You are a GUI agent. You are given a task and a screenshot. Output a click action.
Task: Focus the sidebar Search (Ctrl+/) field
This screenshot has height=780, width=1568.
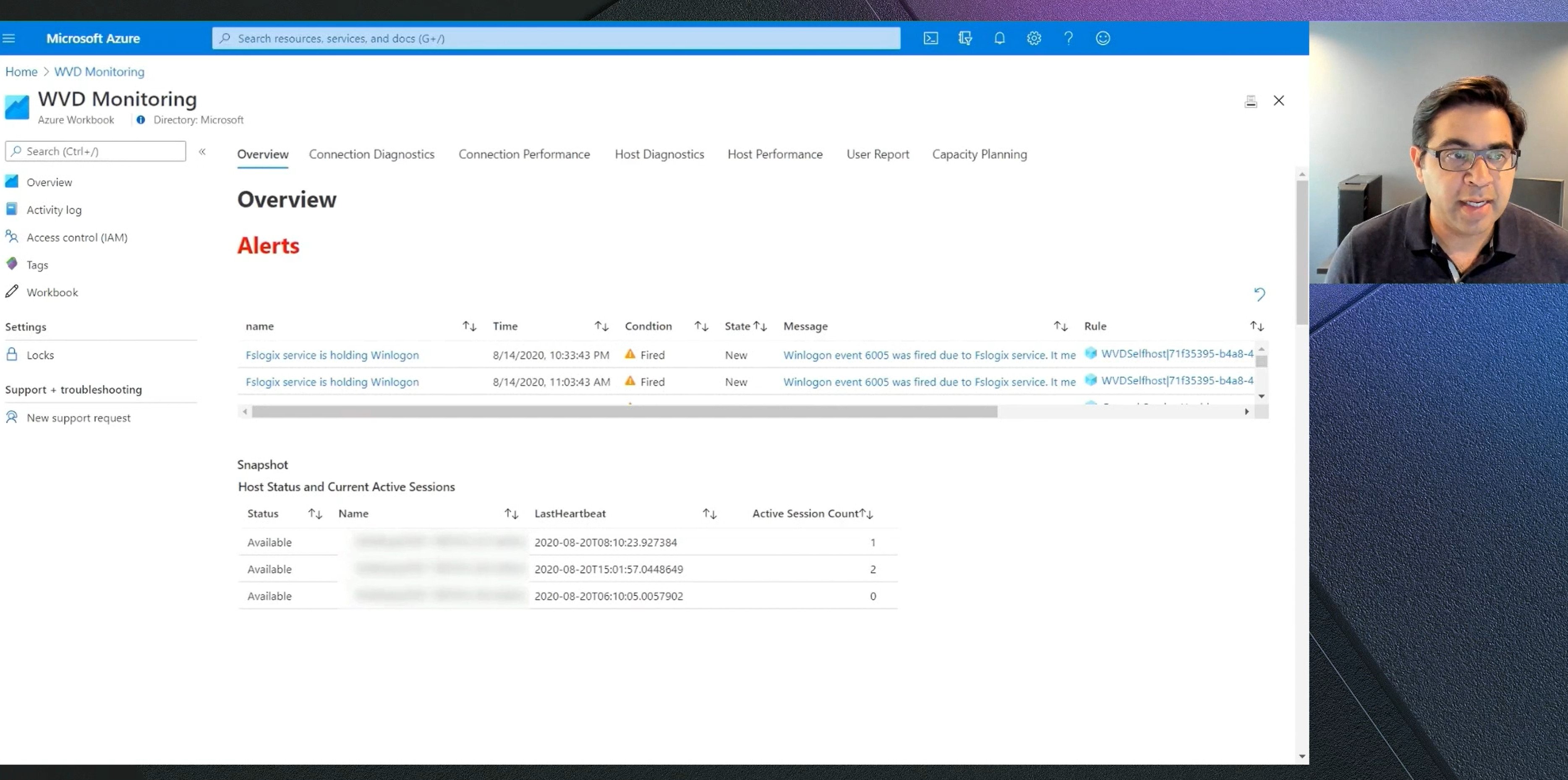pos(96,151)
